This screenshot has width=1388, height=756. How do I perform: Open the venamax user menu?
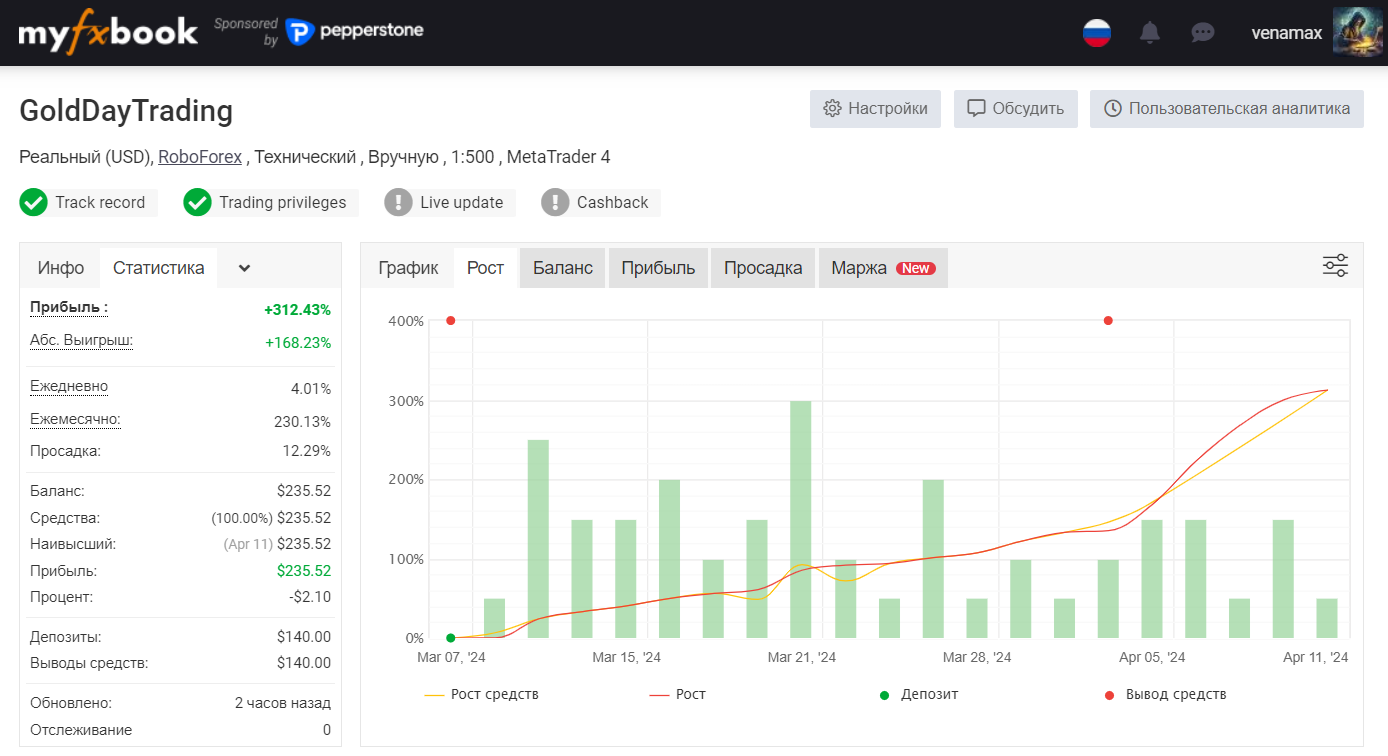click(x=1287, y=33)
